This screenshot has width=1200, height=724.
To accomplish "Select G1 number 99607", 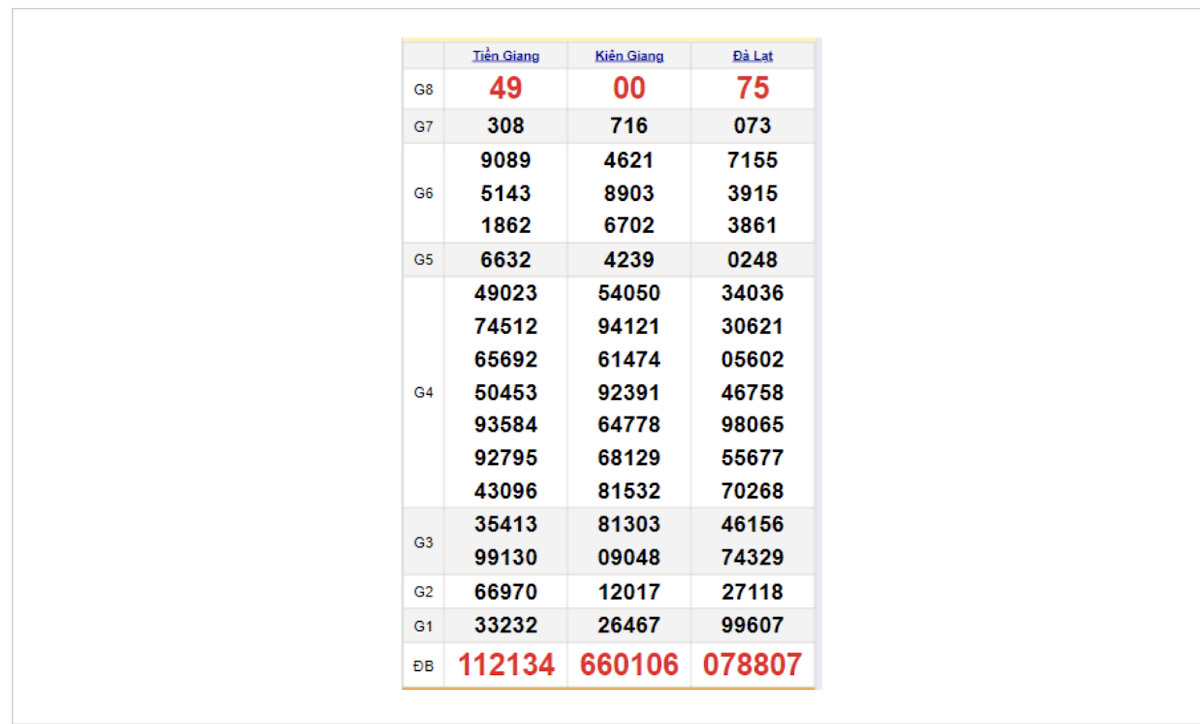I will point(752,625).
